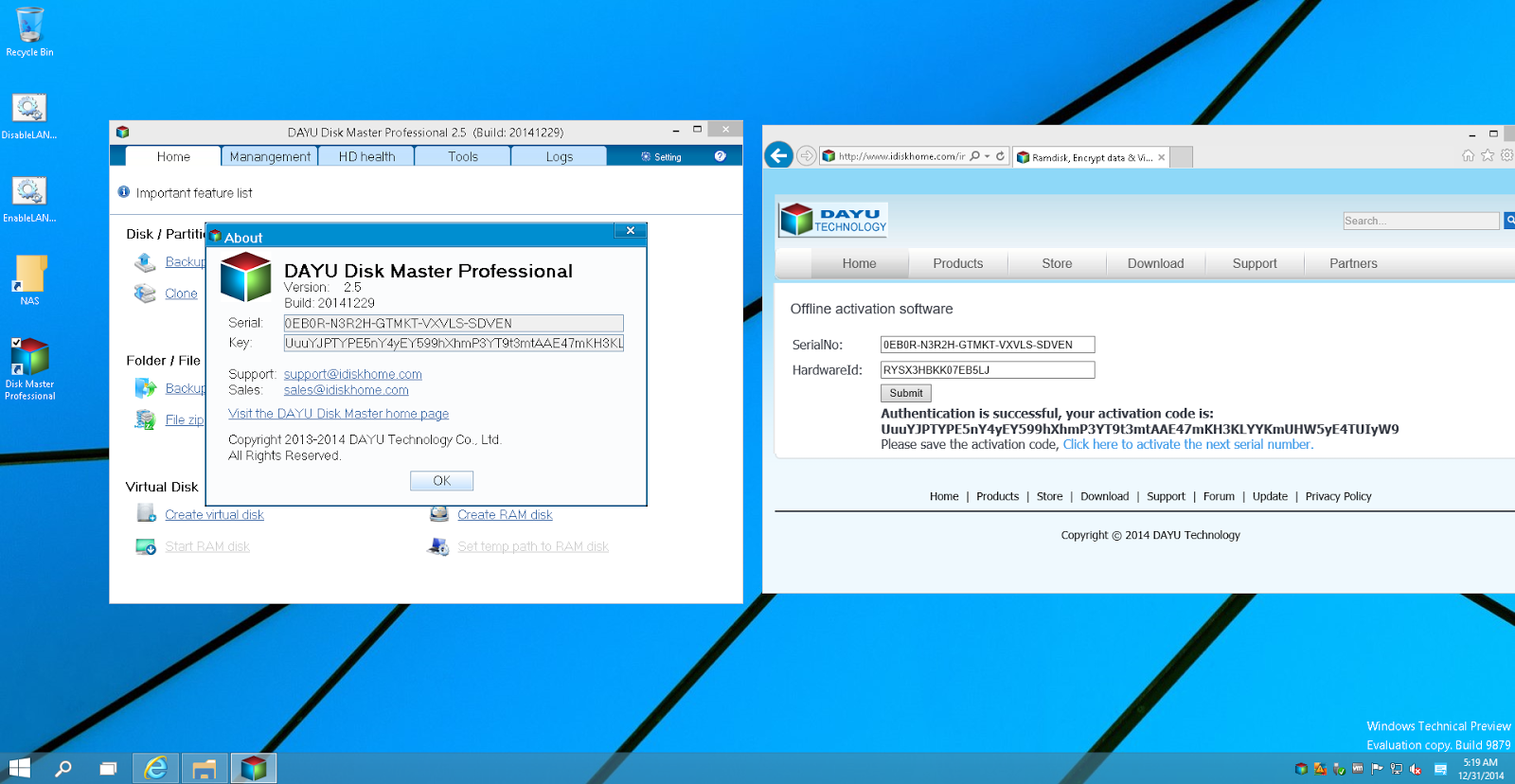Open the Setting option in Disk Master

[662, 157]
